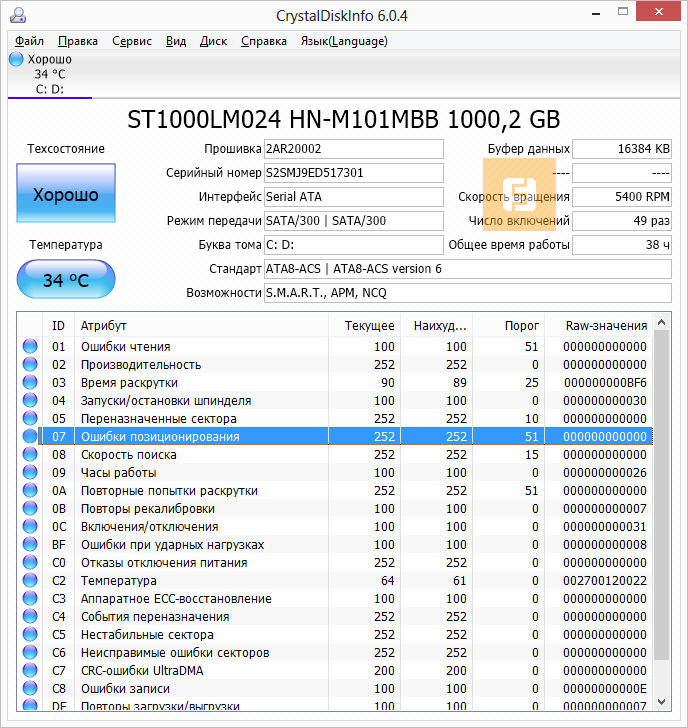Click status orb of Запуски/остановки шпинделя row

pyautogui.click(x=30, y=400)
